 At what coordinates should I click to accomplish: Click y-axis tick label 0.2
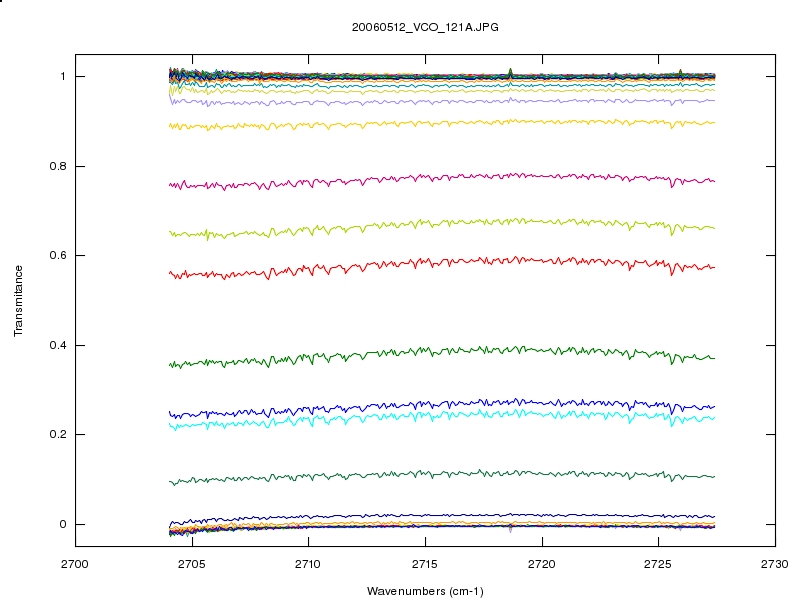click(x=58, y=434)
